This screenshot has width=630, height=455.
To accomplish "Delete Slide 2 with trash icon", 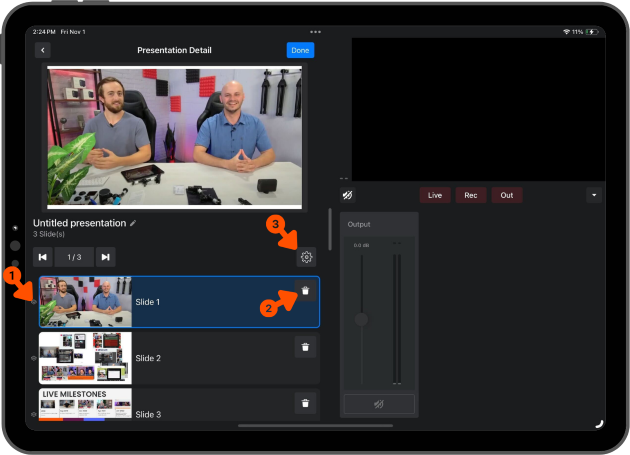I will [305, 347].
